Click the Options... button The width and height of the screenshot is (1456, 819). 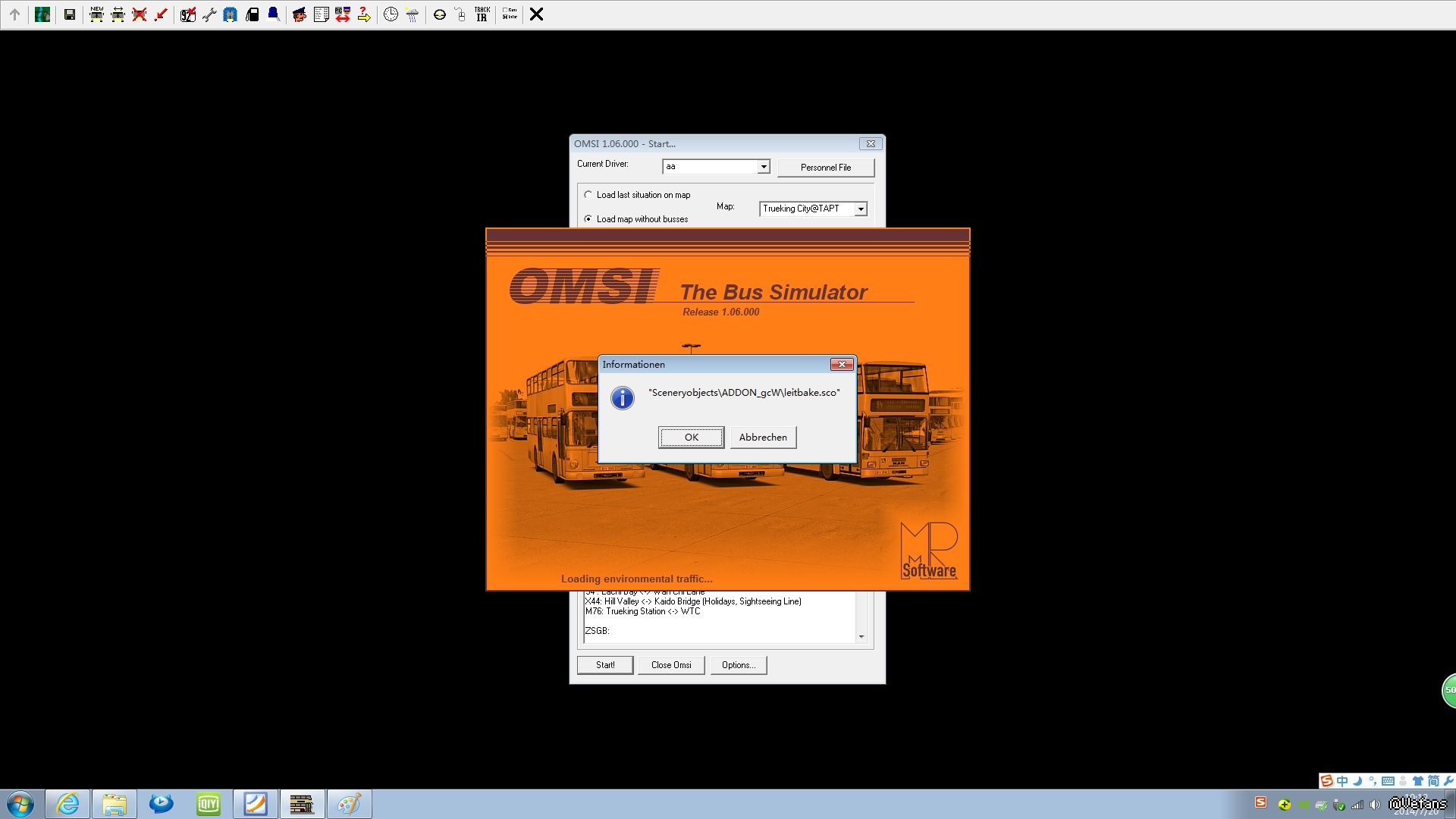[x=738, y=665]
